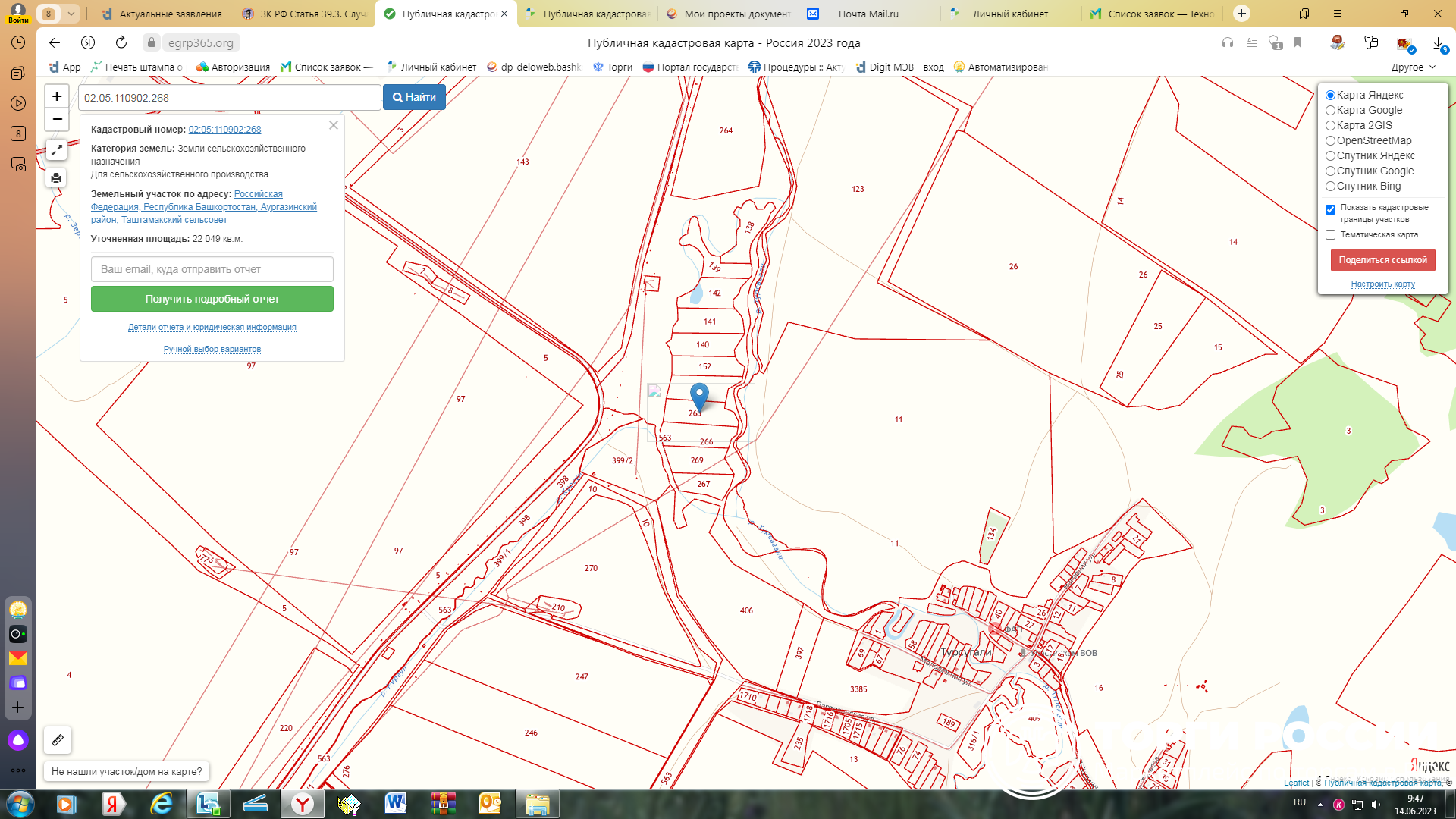Screen dimensions: 1456x819
Task: Show hidden system tray icons
Action: 1320,804
